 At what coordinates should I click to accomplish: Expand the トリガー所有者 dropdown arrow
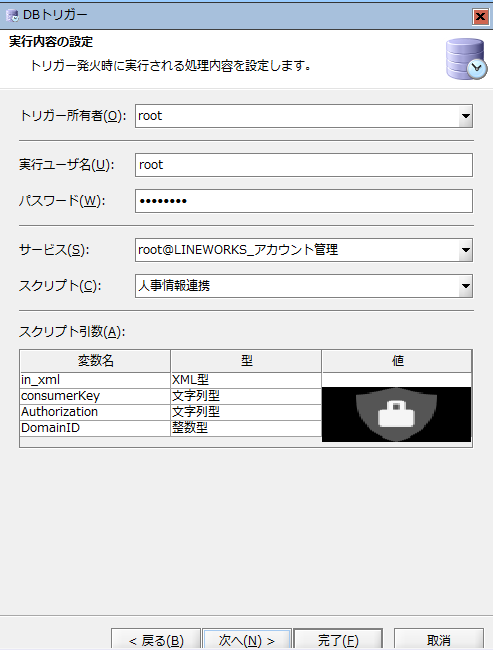[466, 116]
